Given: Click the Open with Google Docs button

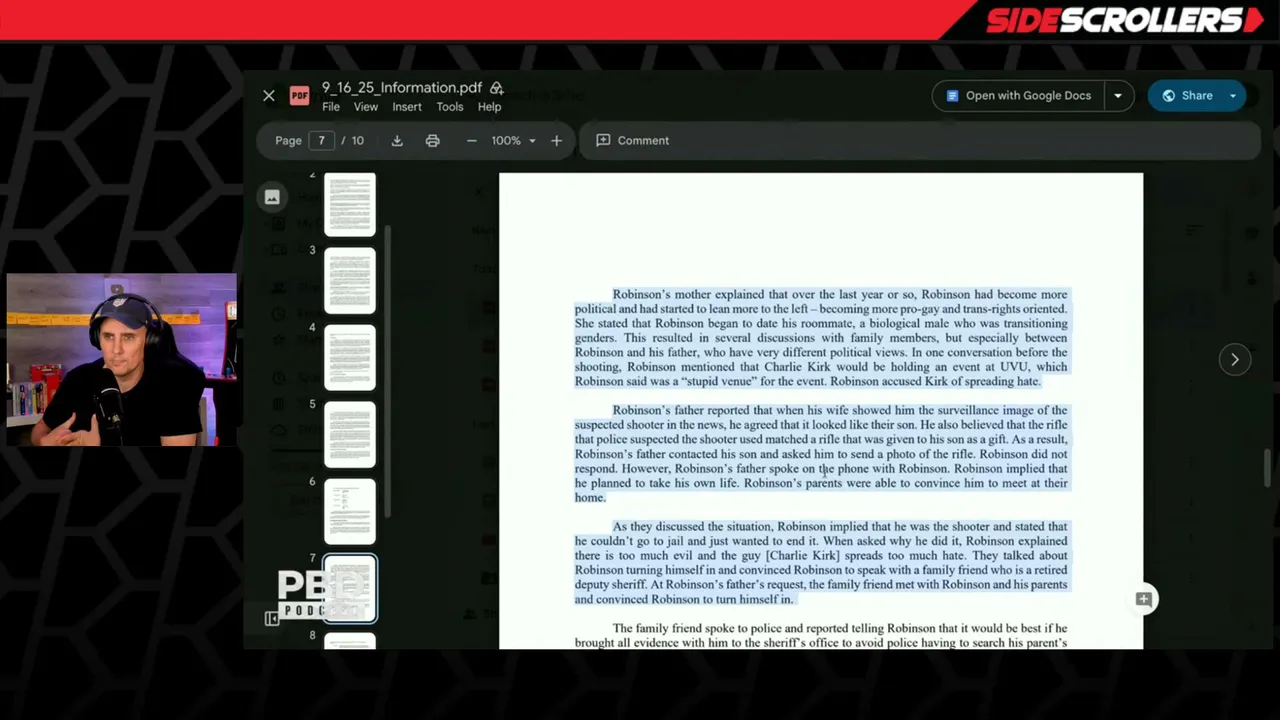Looking at the screenshot, I should click(x=1018, y=96).
